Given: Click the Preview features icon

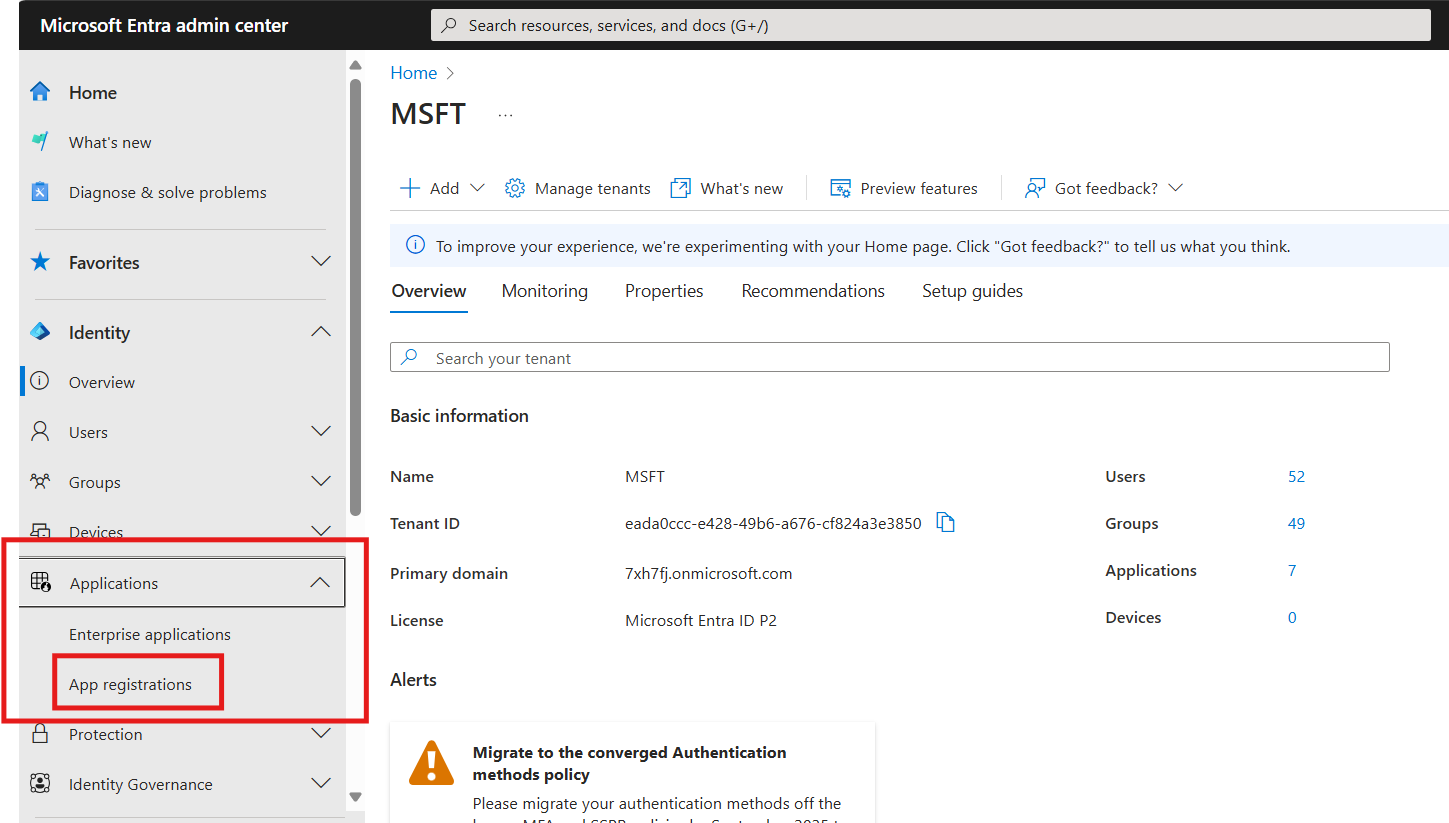Looking at the screenshot, I should click(840, 188).
